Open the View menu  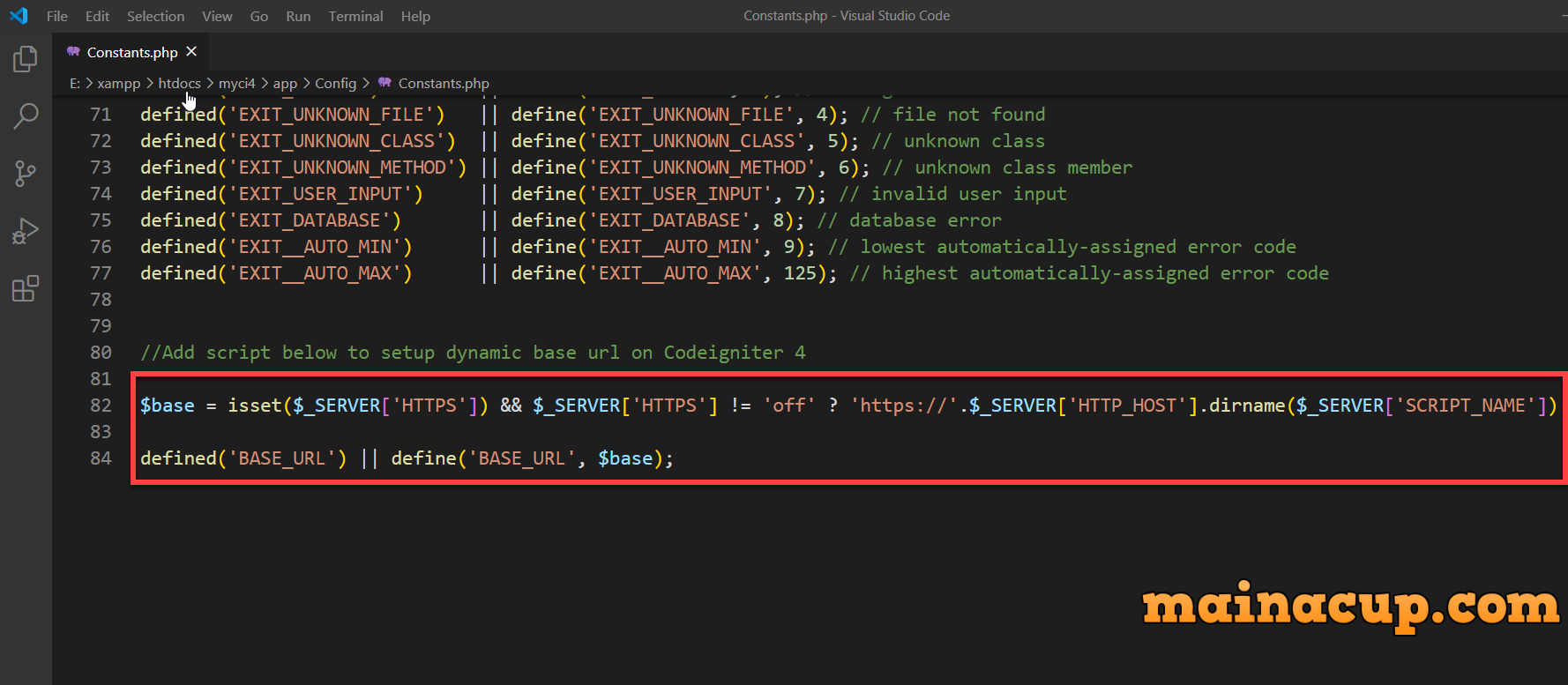tap(217, 16)
